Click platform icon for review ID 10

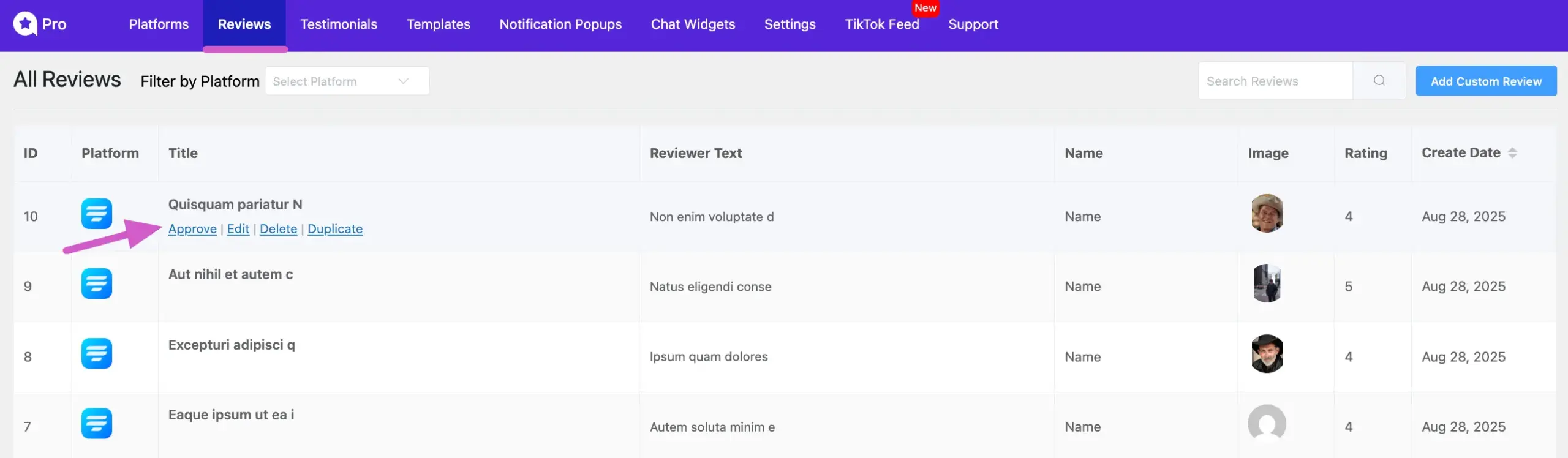tap(97, 214)
